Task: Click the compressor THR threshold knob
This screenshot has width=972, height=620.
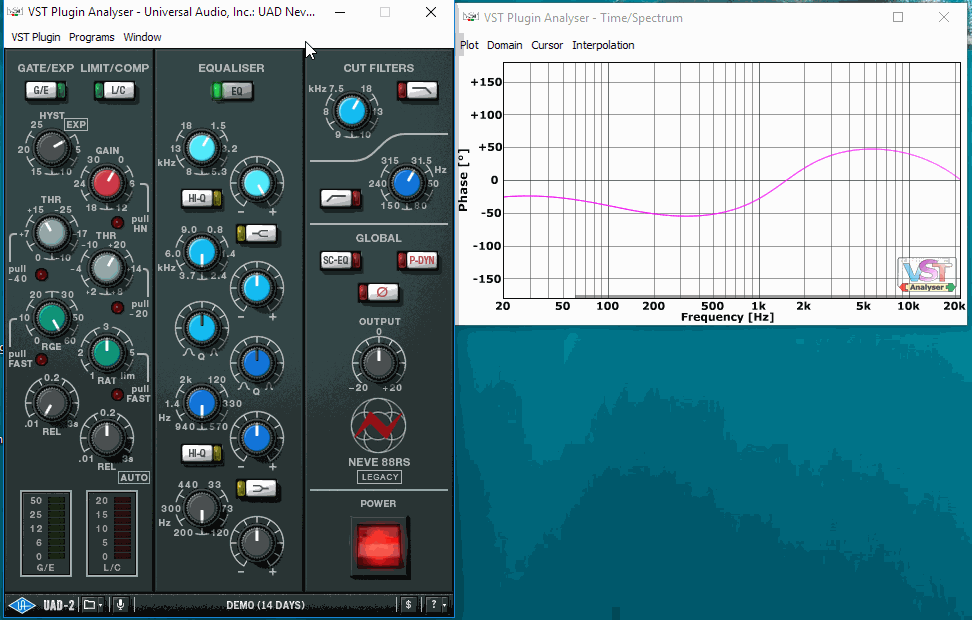Action: click(x=107, y=268)
